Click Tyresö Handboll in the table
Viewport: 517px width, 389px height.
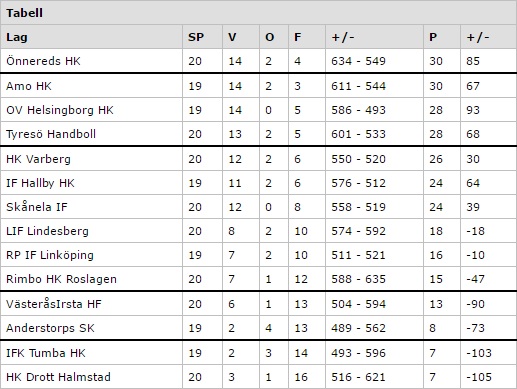pos(51,134)
